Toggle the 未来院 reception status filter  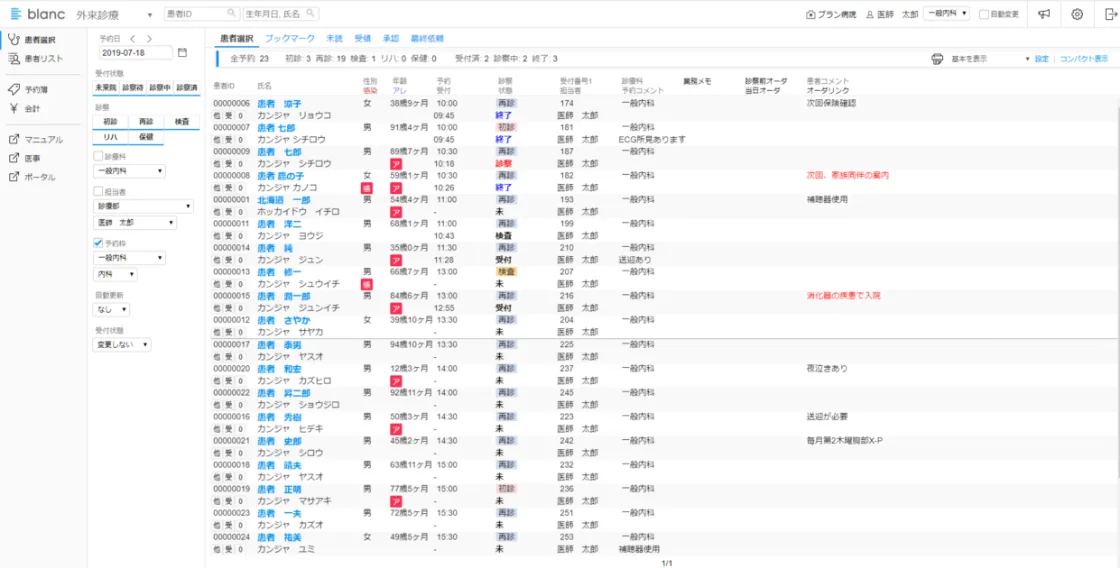point(106,87)
